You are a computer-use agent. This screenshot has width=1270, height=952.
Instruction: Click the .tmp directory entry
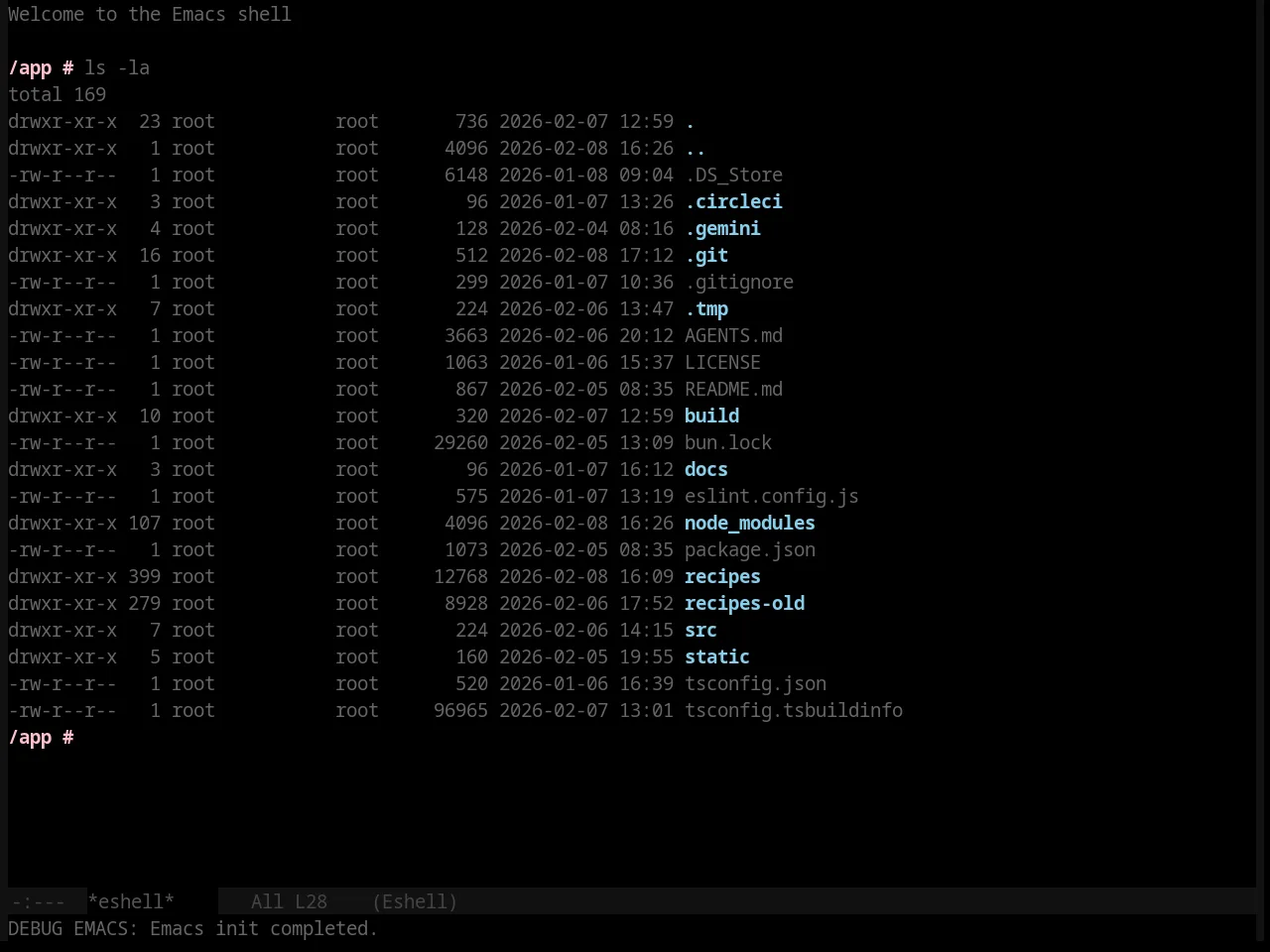click(x=706, y=308)
